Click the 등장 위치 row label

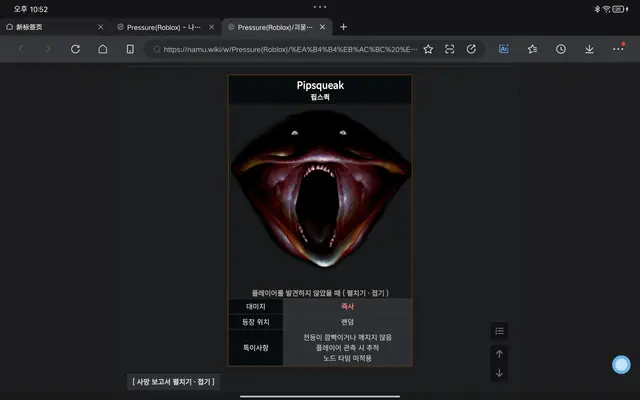click(x=256, y=322)
